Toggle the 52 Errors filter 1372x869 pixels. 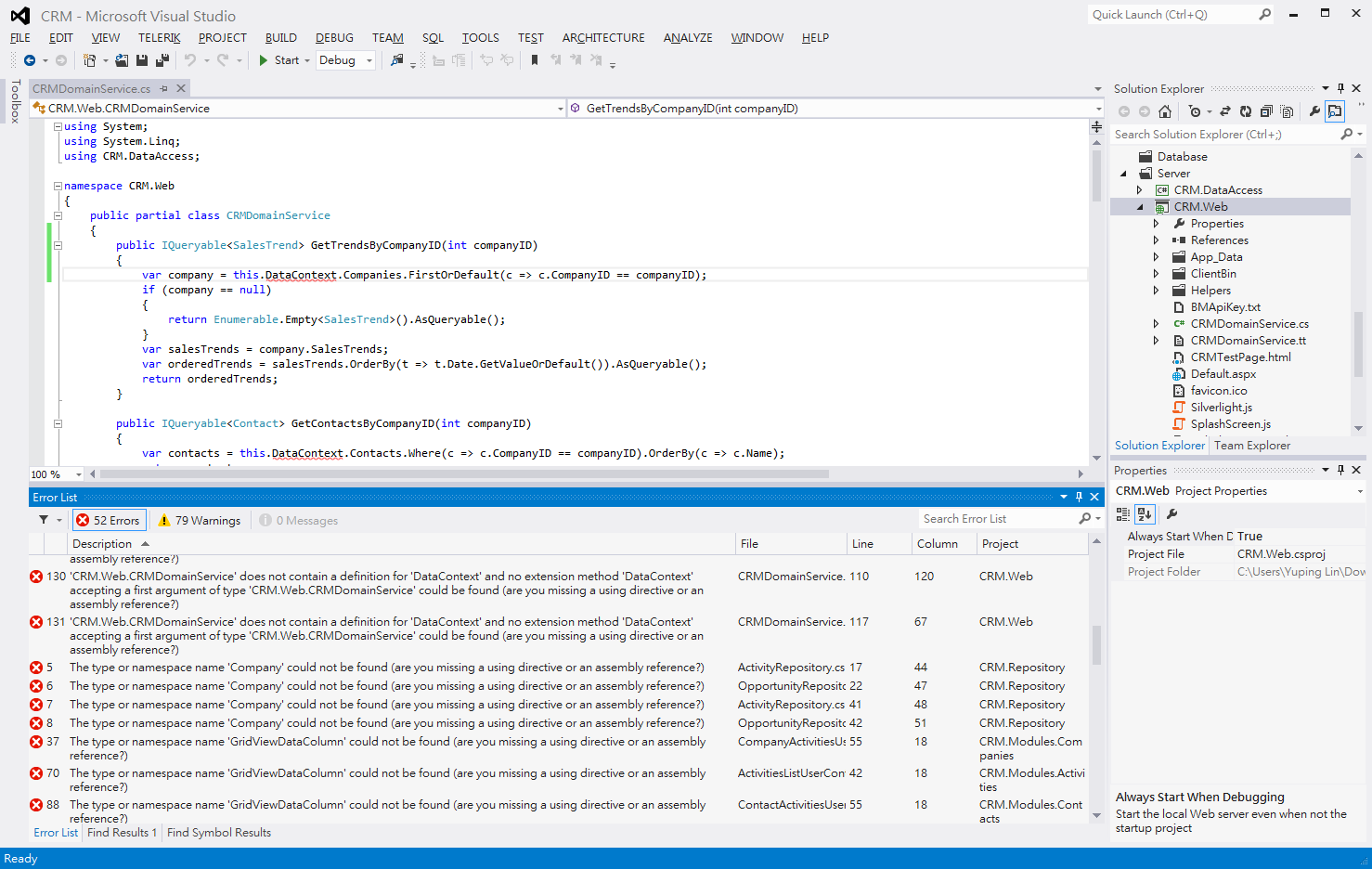point(109,521)
